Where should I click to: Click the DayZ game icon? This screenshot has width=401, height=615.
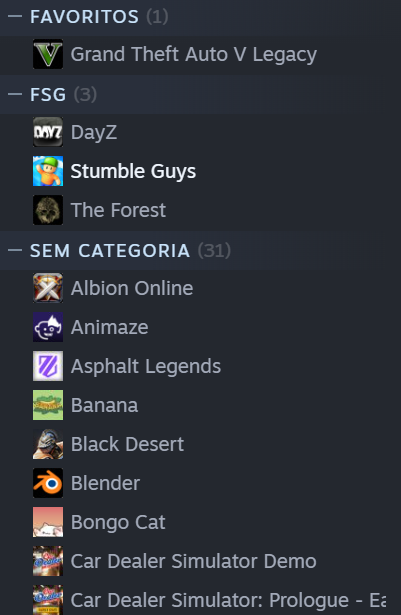[48, 132]
